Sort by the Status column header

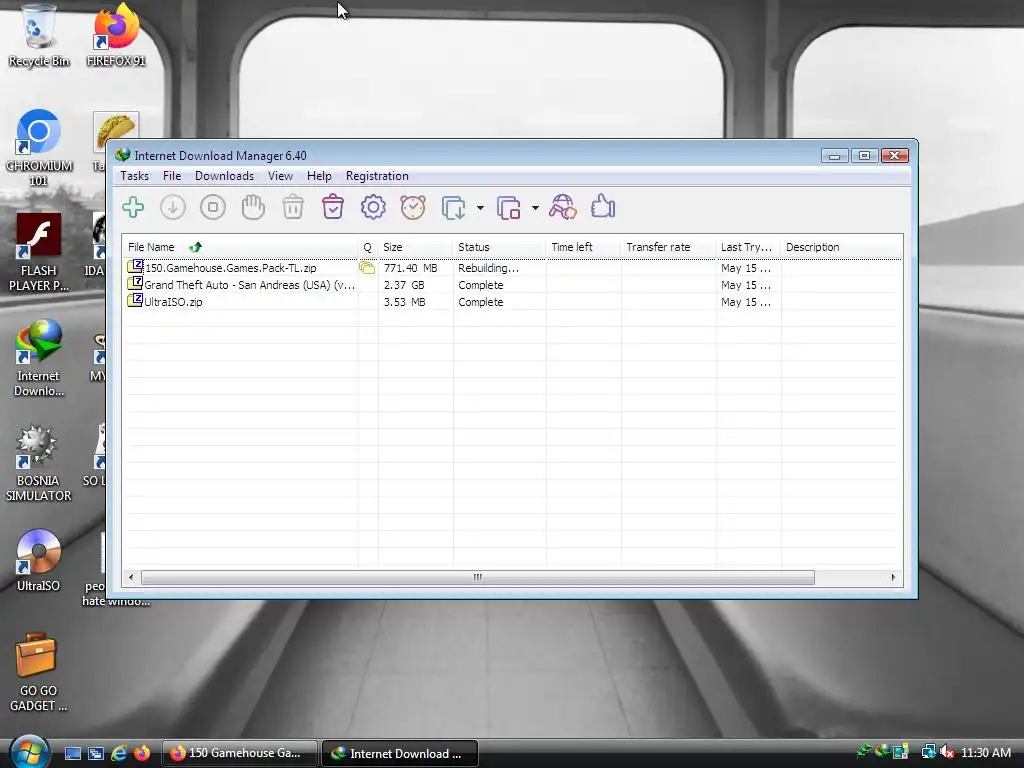click(499, 247)
